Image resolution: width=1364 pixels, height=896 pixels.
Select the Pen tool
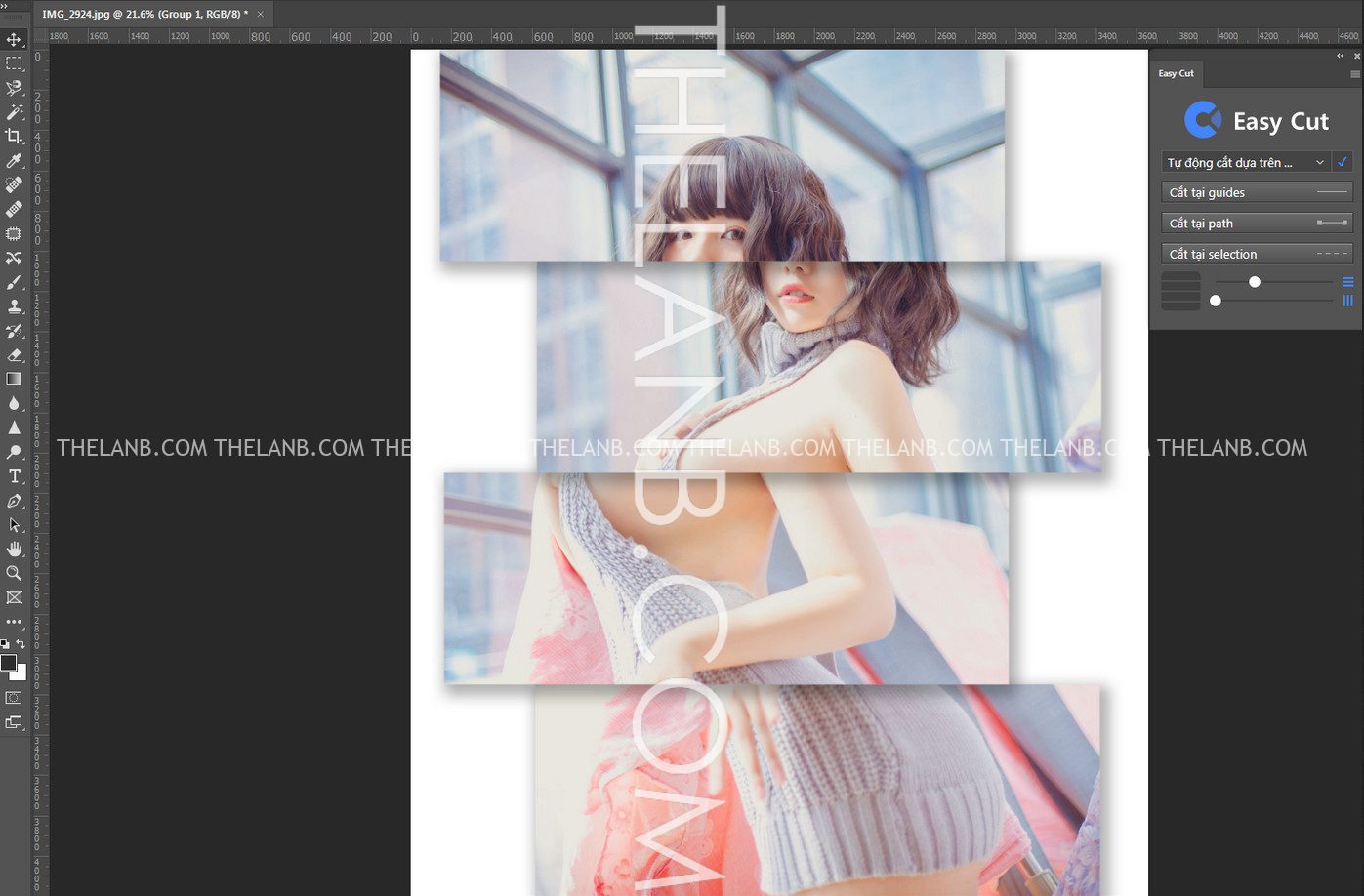pos(14,501)
